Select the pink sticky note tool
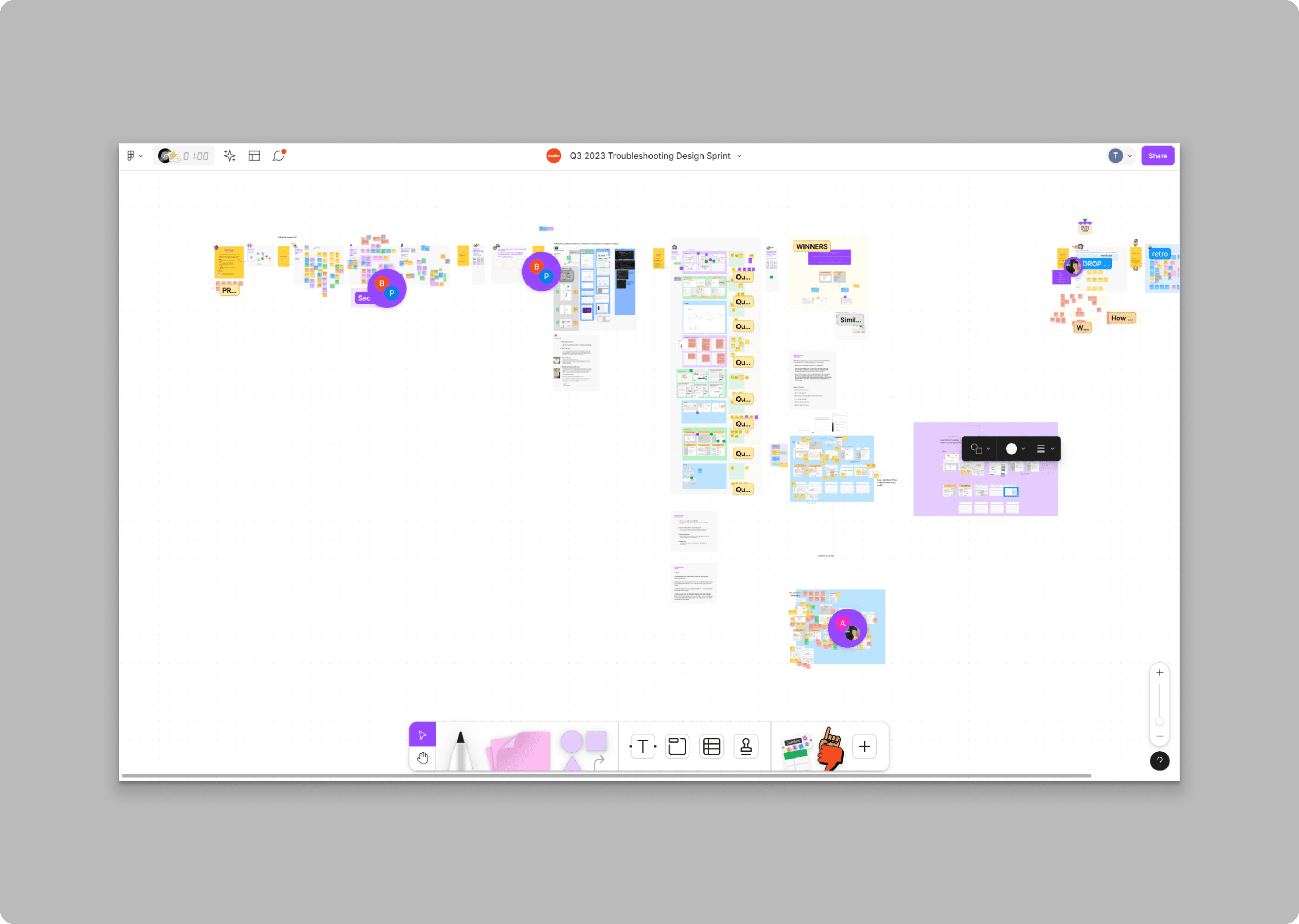Viewport: 1299px width, 924px height. (x=520, y=751)
